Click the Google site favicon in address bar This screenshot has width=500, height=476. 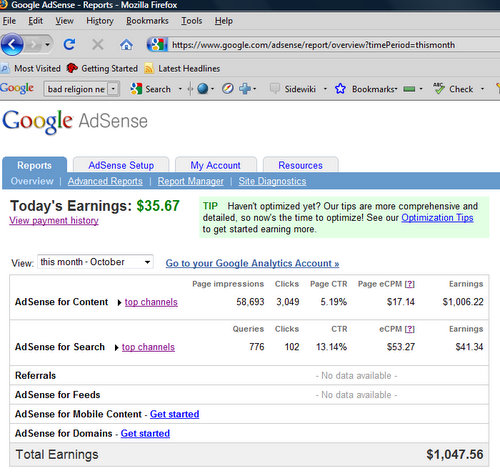point(157,44)
